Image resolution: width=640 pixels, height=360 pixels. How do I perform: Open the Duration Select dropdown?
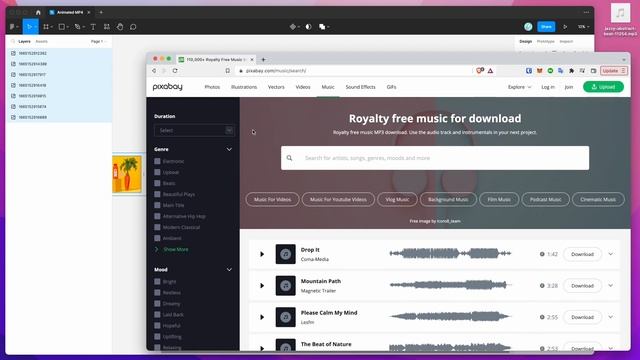coord(194,130)
